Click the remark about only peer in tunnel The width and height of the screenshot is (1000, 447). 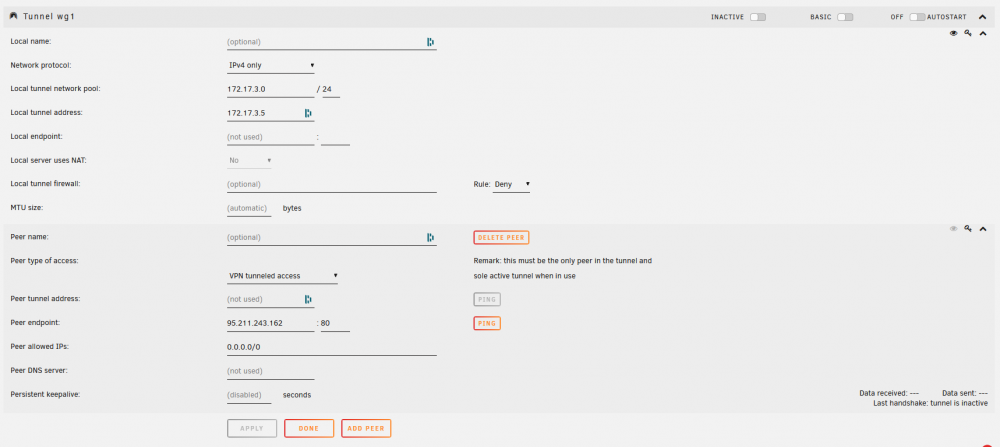tap(562, 268)
